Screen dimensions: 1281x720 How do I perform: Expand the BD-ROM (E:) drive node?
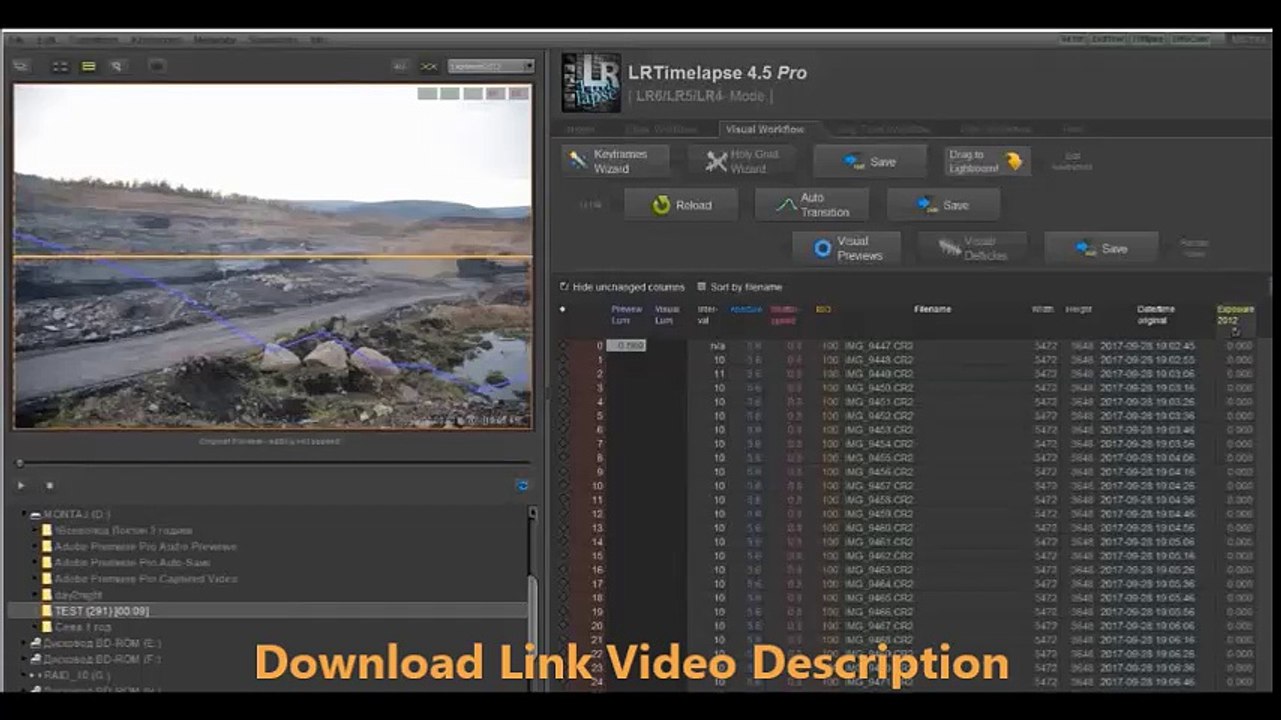coord(24,643)
